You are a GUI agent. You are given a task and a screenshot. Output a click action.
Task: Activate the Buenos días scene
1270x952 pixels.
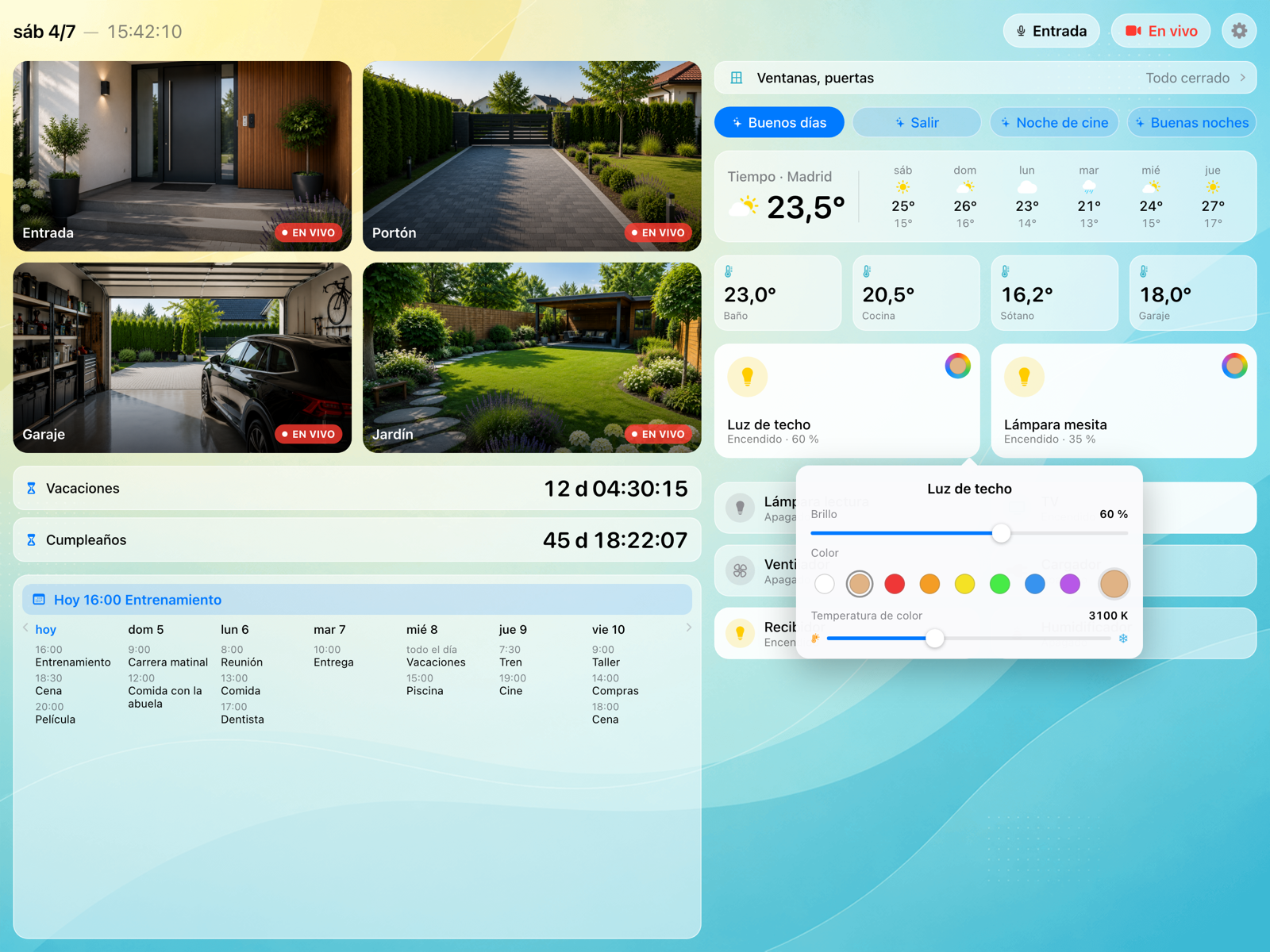[x=779, y=122]
